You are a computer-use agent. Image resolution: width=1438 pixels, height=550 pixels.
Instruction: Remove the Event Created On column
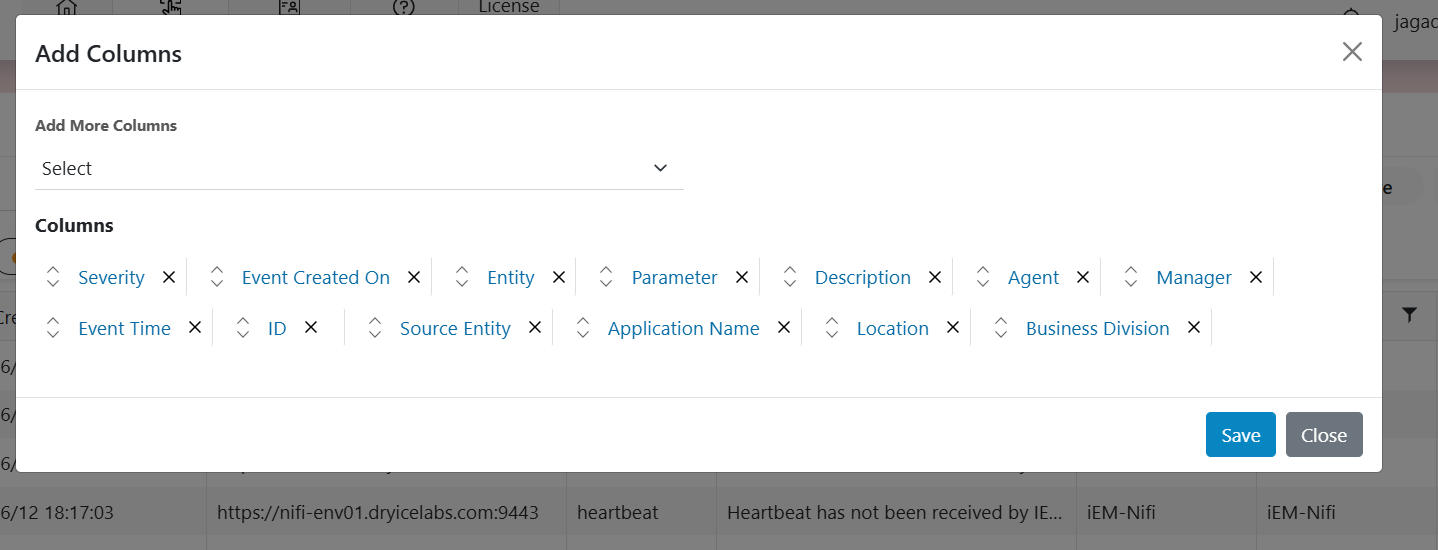point(414,277)
